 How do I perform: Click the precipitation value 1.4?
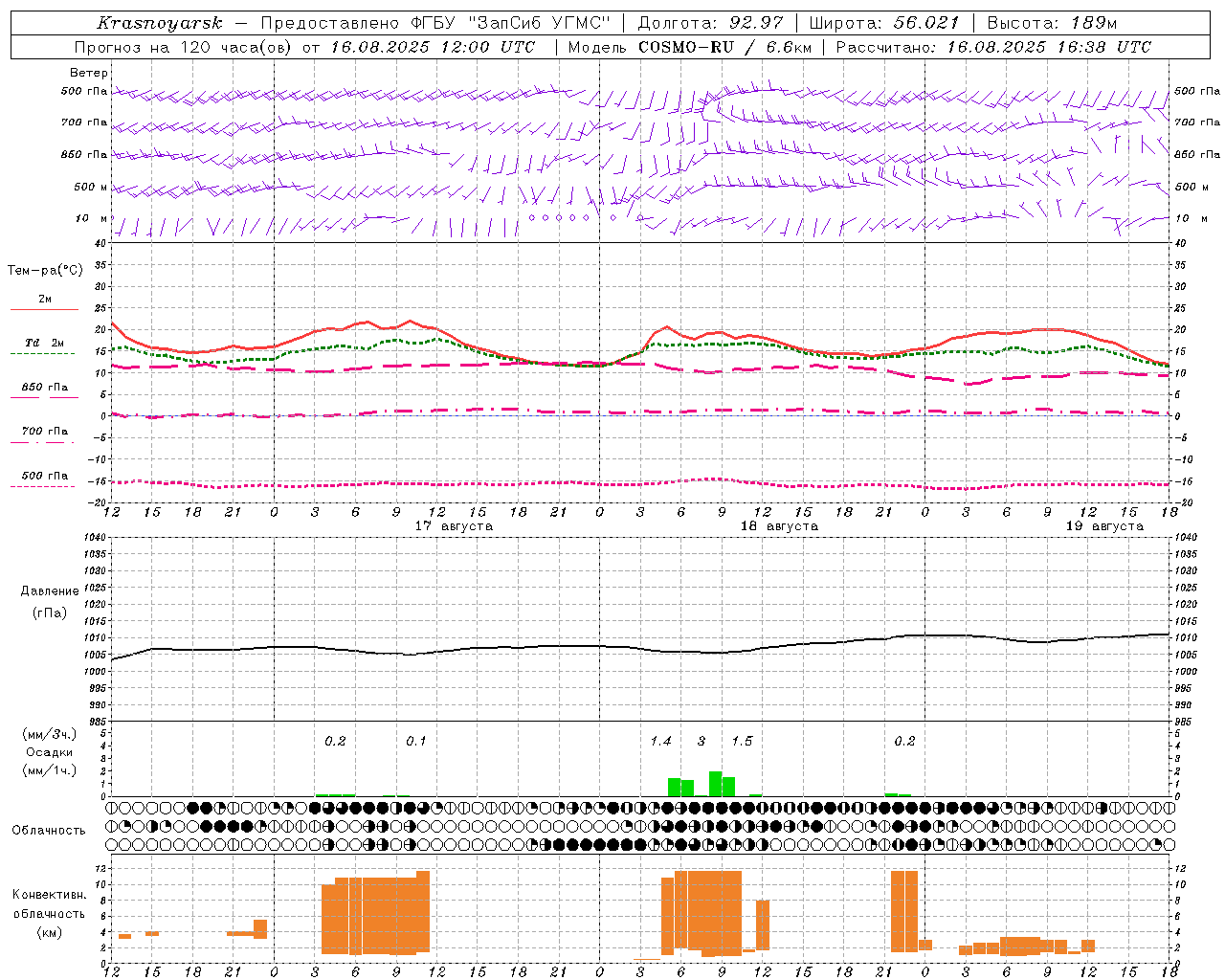click(x=660, y=742)
